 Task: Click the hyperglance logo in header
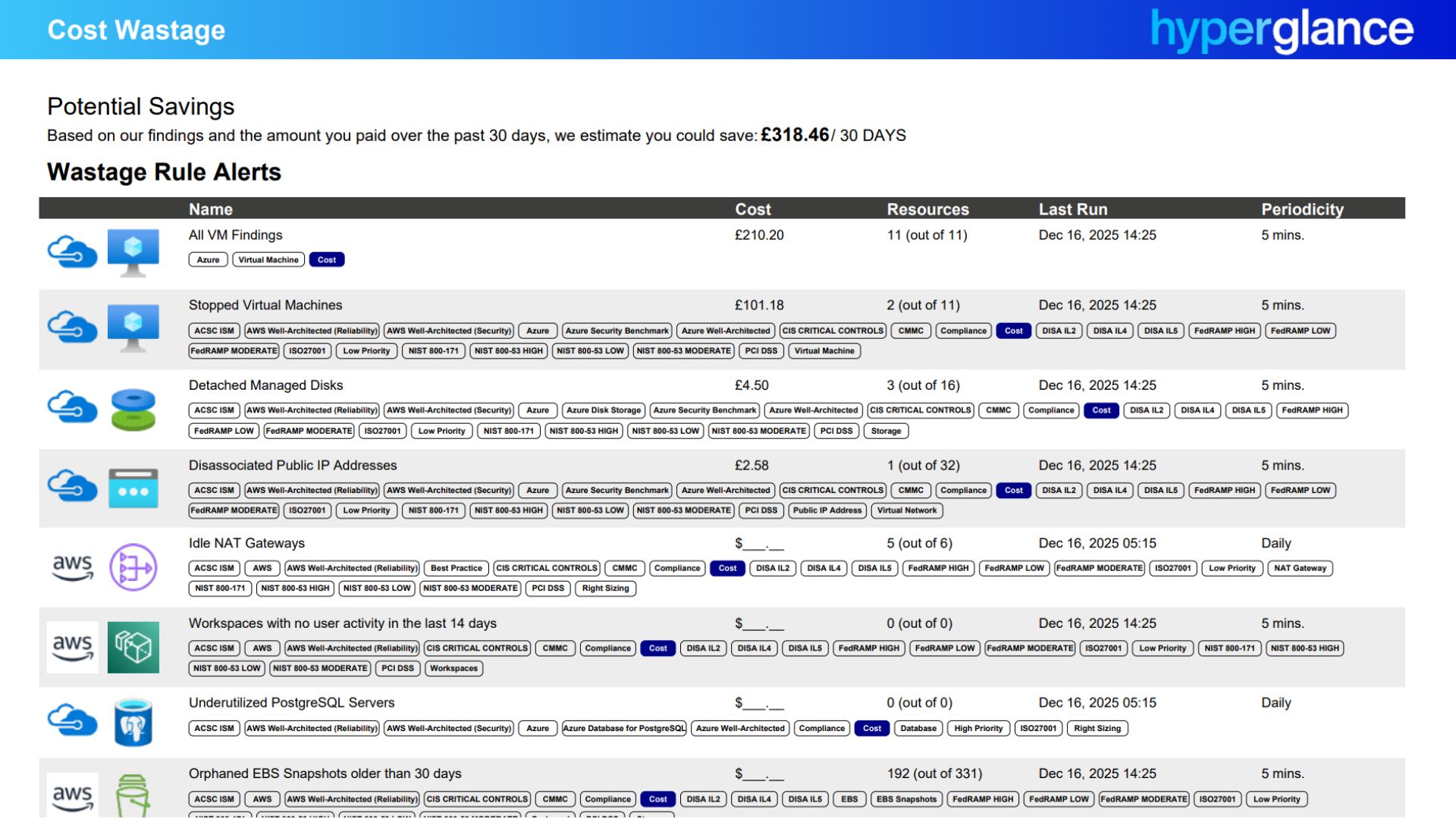tap(1281, 30)
